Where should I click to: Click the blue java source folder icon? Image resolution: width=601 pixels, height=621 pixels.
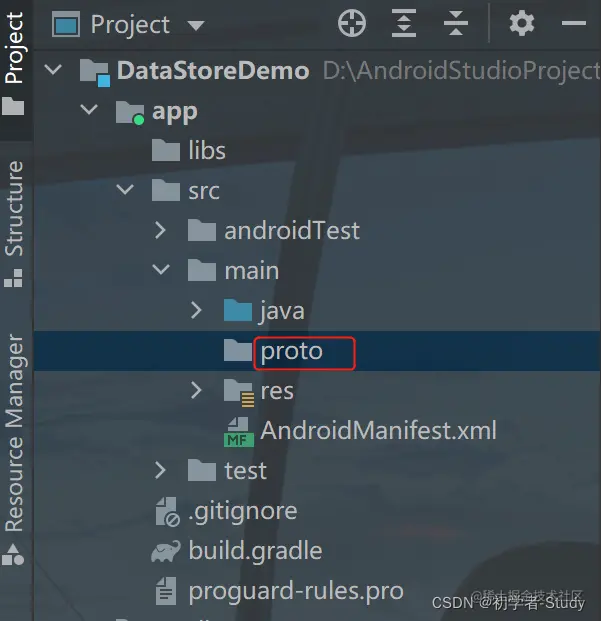(238, 310)
